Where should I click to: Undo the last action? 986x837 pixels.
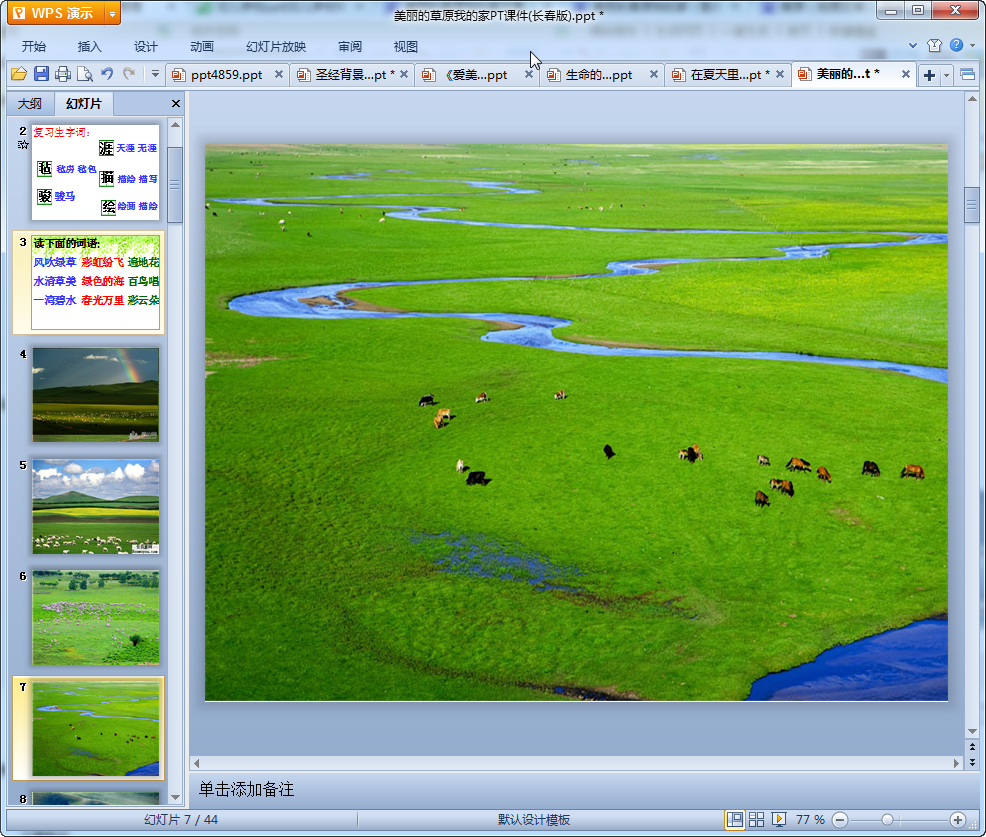[108, 74]
